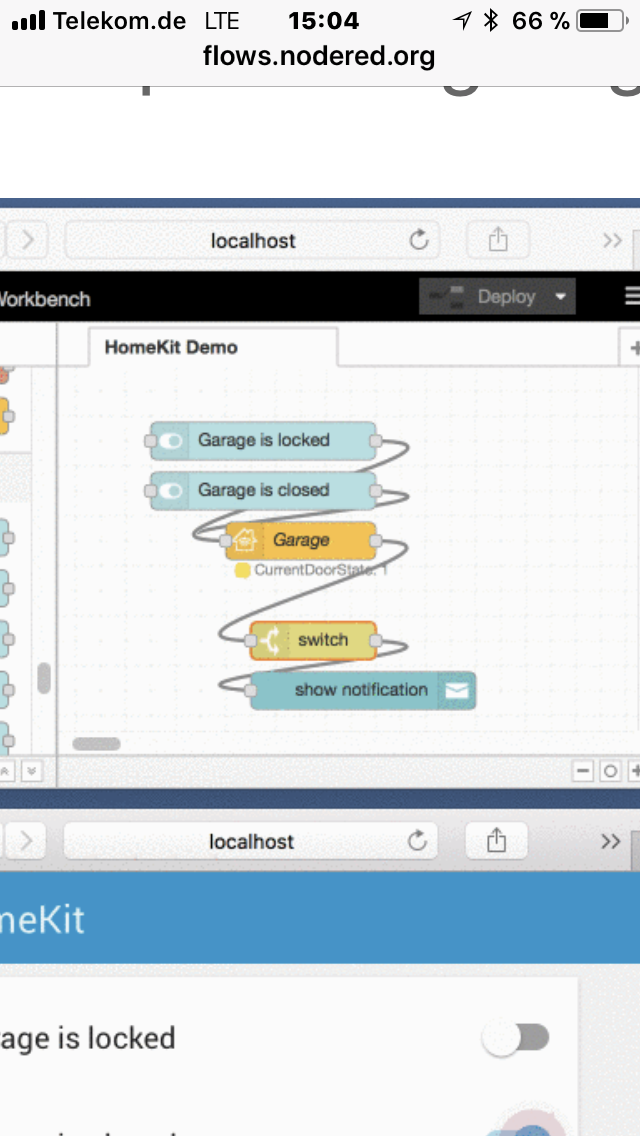Image resolution: width=640 pixels, height=1136 pixels.
Task: Click the reload icon in the upper localhost browser
Action: coord(419,240)
